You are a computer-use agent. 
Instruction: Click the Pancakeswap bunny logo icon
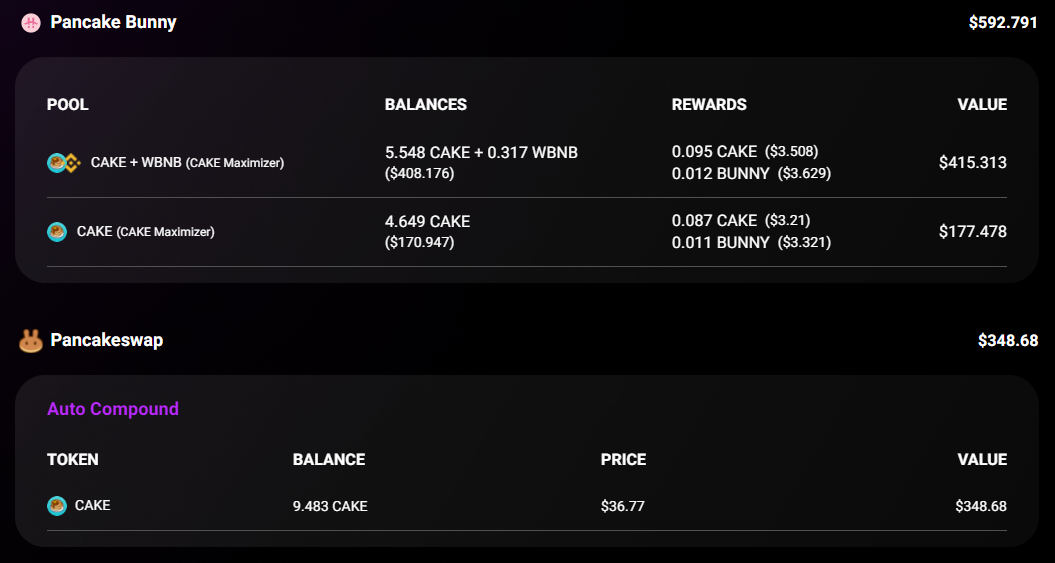point(31,341)
